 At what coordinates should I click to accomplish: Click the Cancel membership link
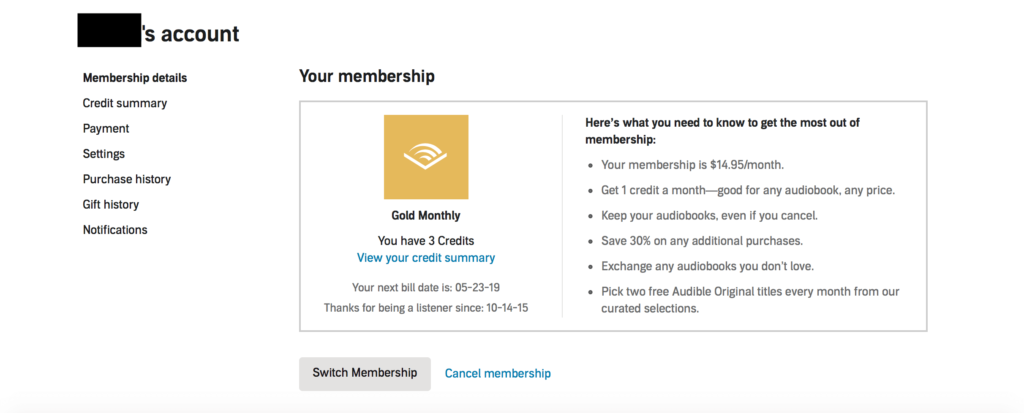497,373
